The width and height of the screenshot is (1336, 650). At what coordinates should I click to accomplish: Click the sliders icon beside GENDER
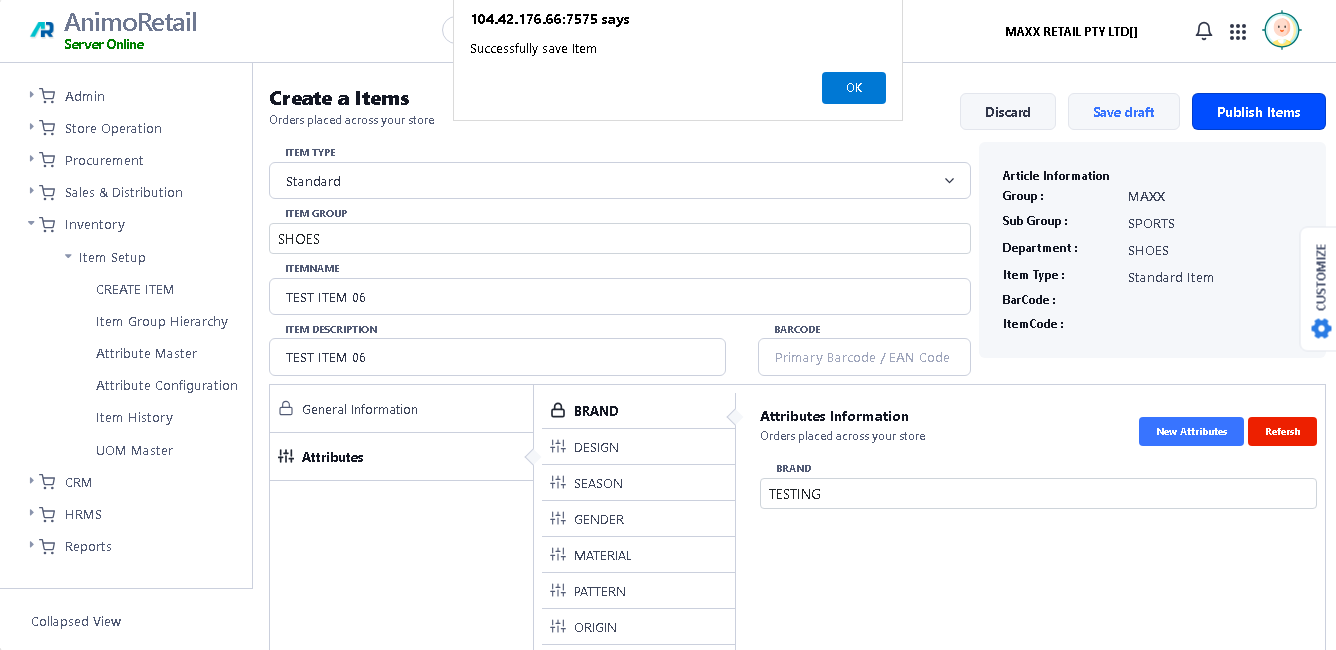pyautogui.click(x=558, y=519)
